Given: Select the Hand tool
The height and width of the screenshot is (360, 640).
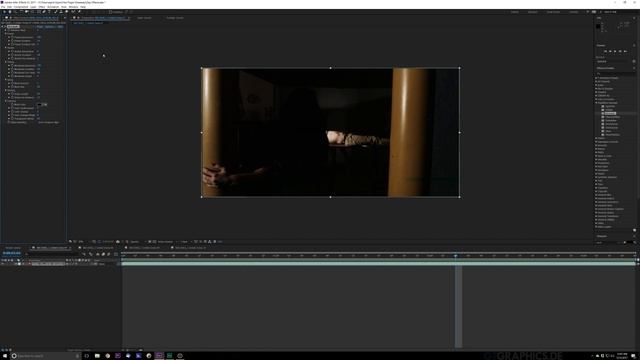Looking at the screenshot, I should point(10,12).
